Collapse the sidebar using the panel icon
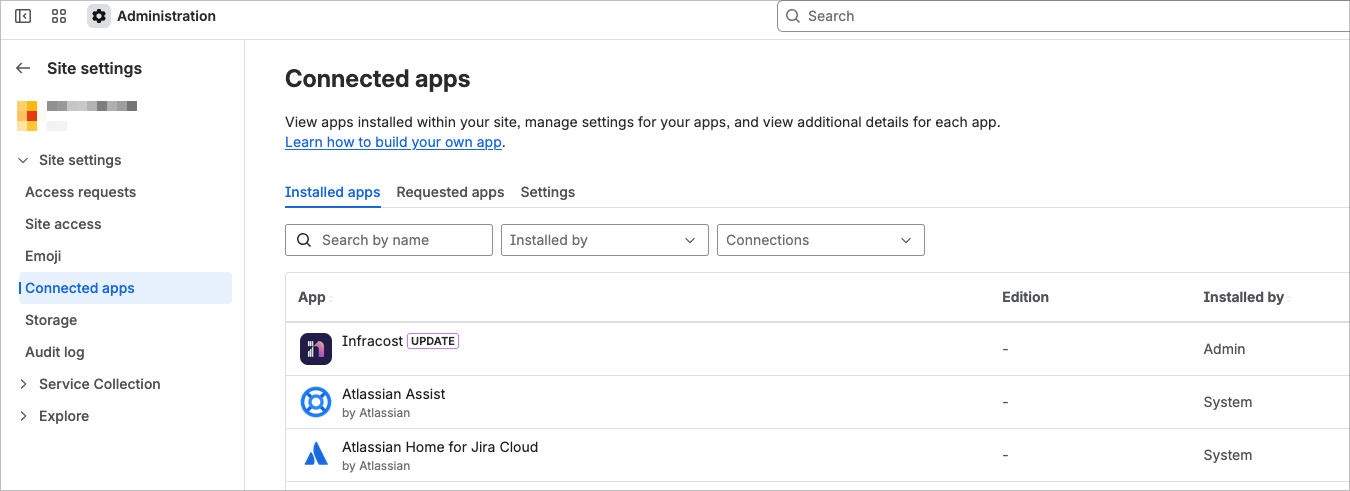The height and width of the screenshot is (491, 1350). tap(23, 16)
